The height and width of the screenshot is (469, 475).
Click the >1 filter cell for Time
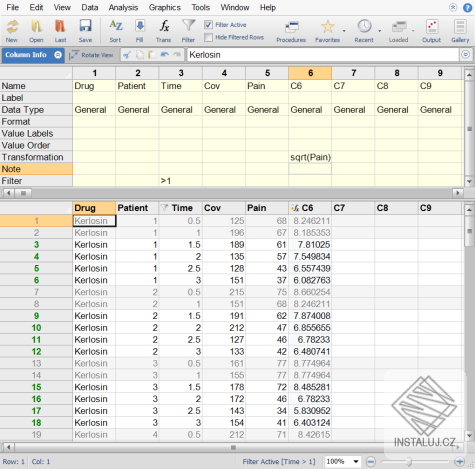pos(180,181)
